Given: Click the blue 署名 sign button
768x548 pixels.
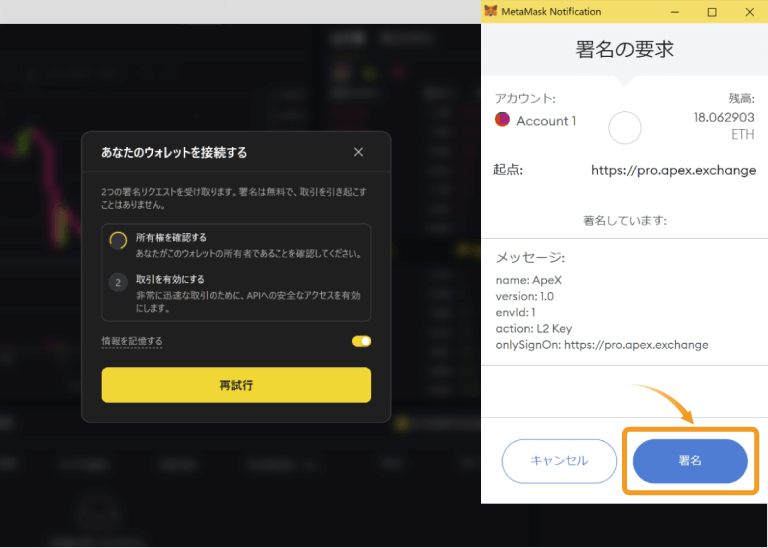Looking at the screenshot, I should [x=690, y=461].
